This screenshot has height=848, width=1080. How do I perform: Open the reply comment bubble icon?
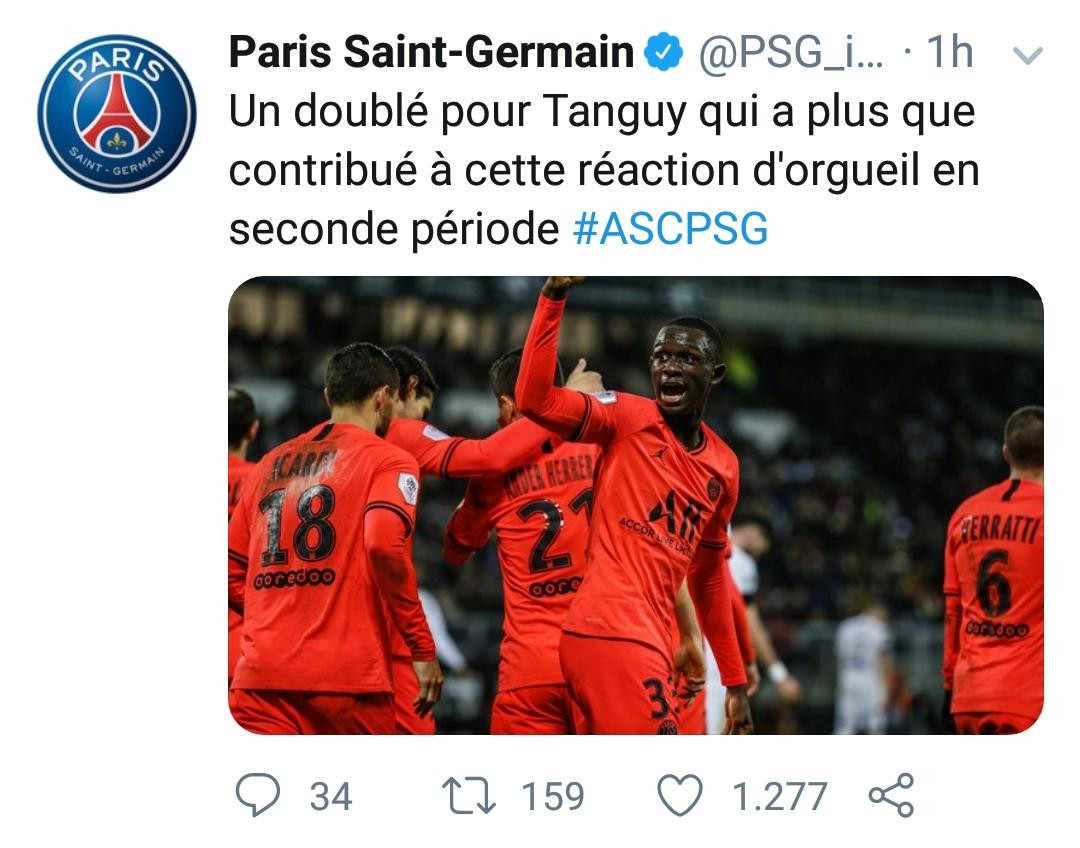coord(258,794)
